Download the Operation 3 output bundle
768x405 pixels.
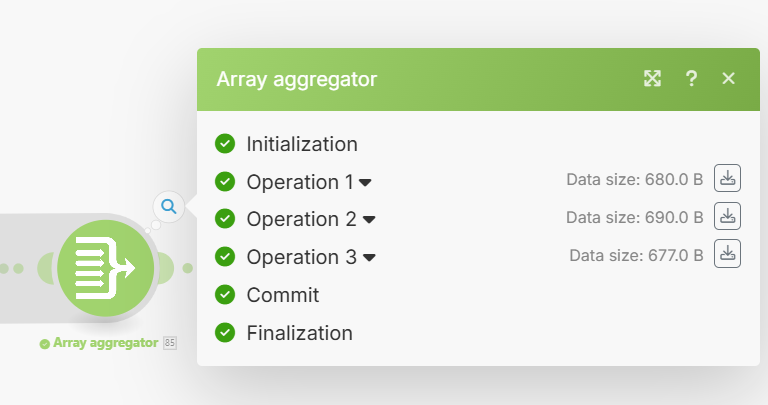[x=728, y=254]
